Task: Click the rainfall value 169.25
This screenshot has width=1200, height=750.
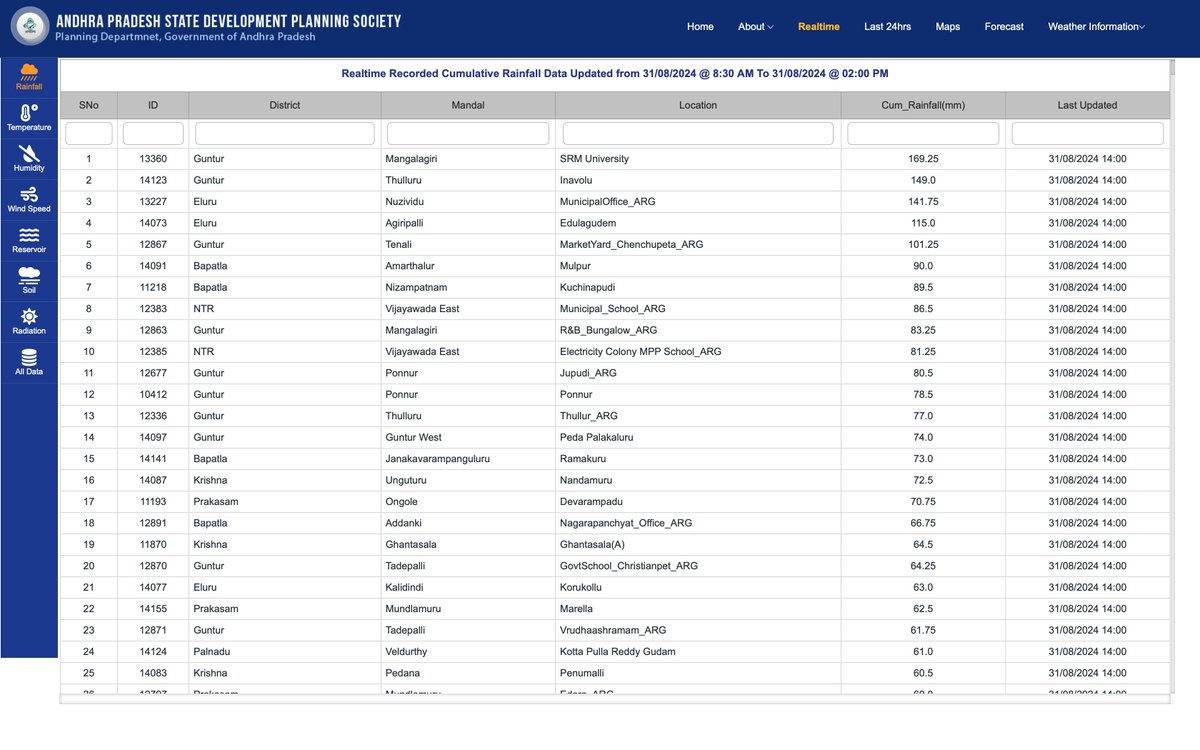Action: pyautogui.click(x=923, y=159)
